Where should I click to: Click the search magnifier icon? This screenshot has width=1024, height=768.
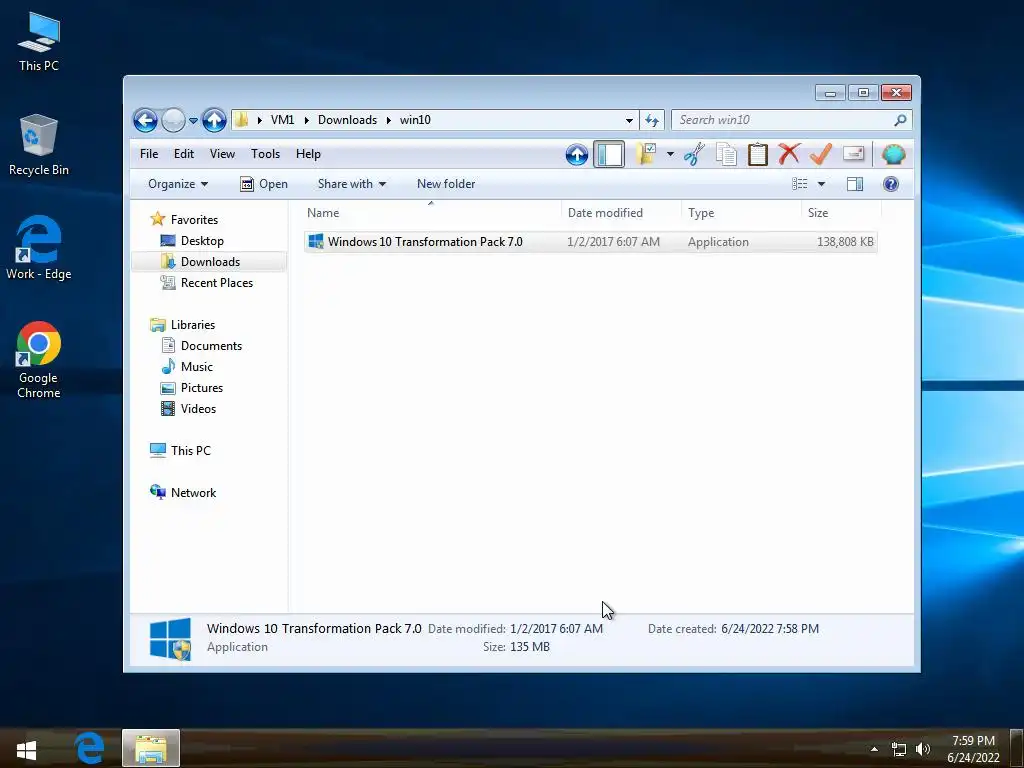pyautogui.click(x=900, y=120)
